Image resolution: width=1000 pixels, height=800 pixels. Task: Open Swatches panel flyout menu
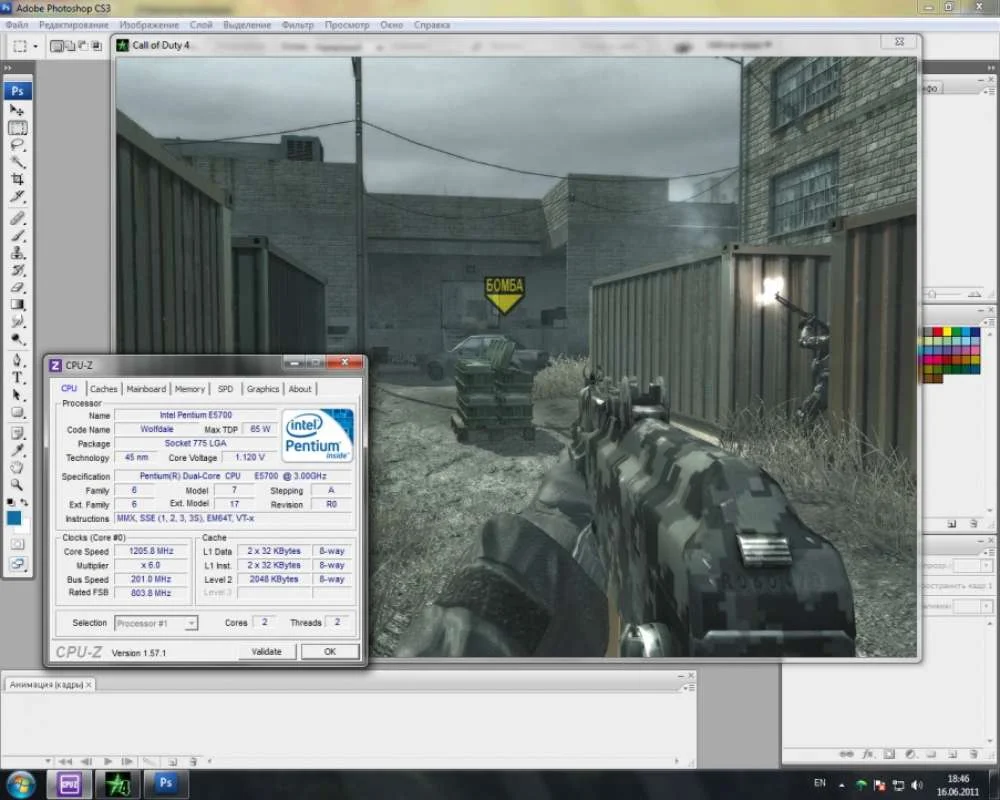click(990, 323)
